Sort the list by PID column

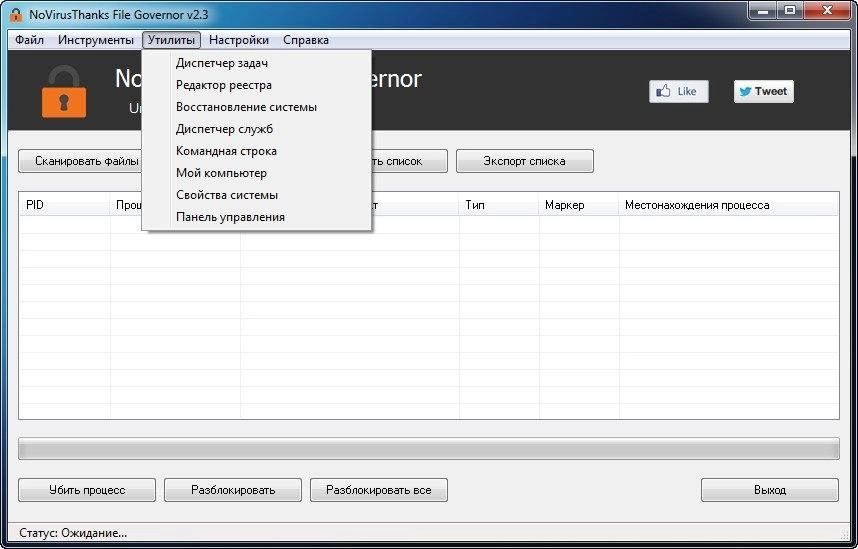[65, 205]
